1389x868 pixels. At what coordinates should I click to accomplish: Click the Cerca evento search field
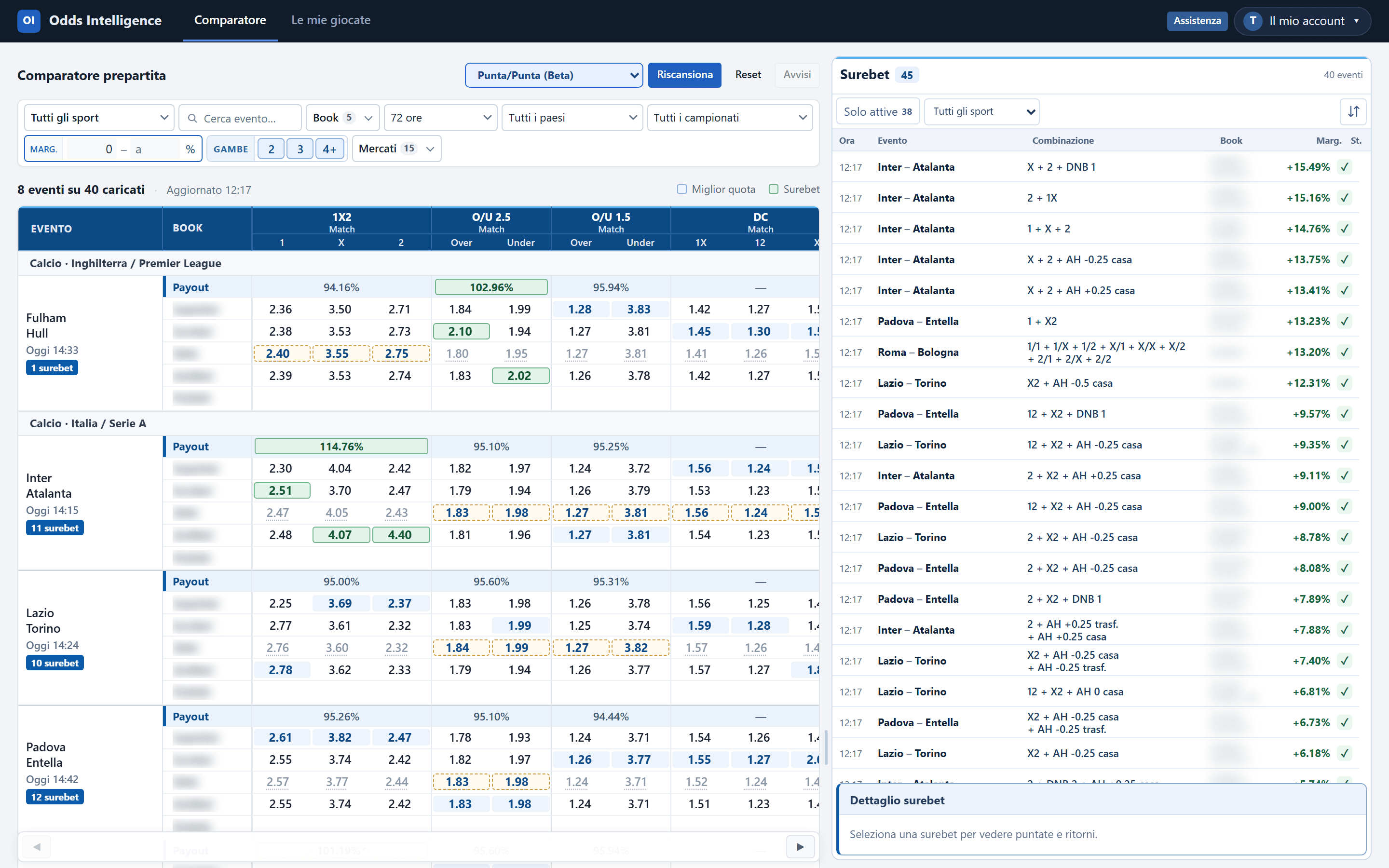[x=240, y=118]
